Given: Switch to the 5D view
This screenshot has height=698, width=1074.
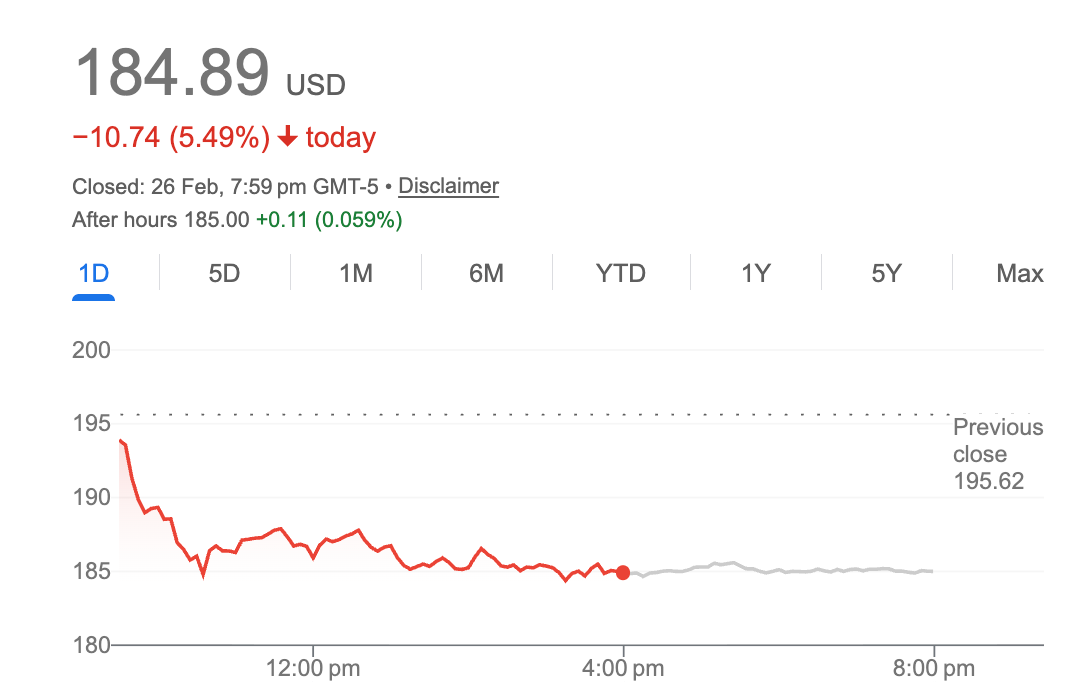Looking at the screenshot, I should [224, 272].
